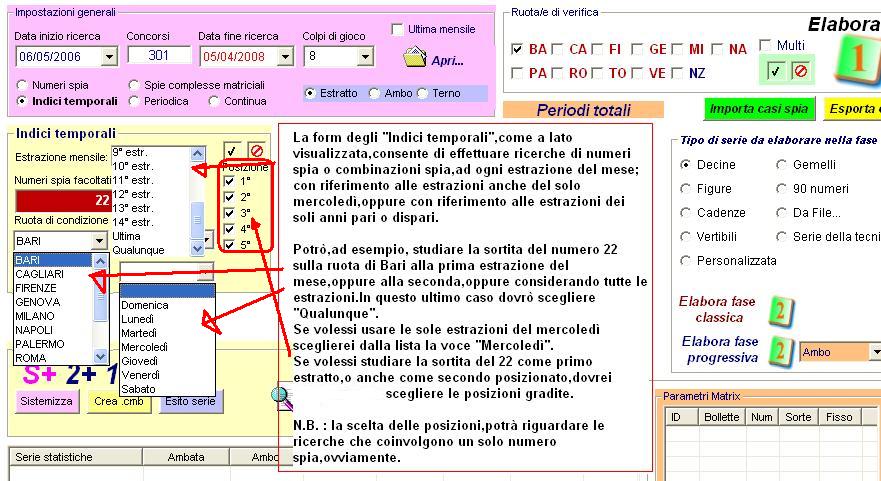Toggle the BA wheel checkbox
Screen dimensions: 881x481
pos(517,49)
